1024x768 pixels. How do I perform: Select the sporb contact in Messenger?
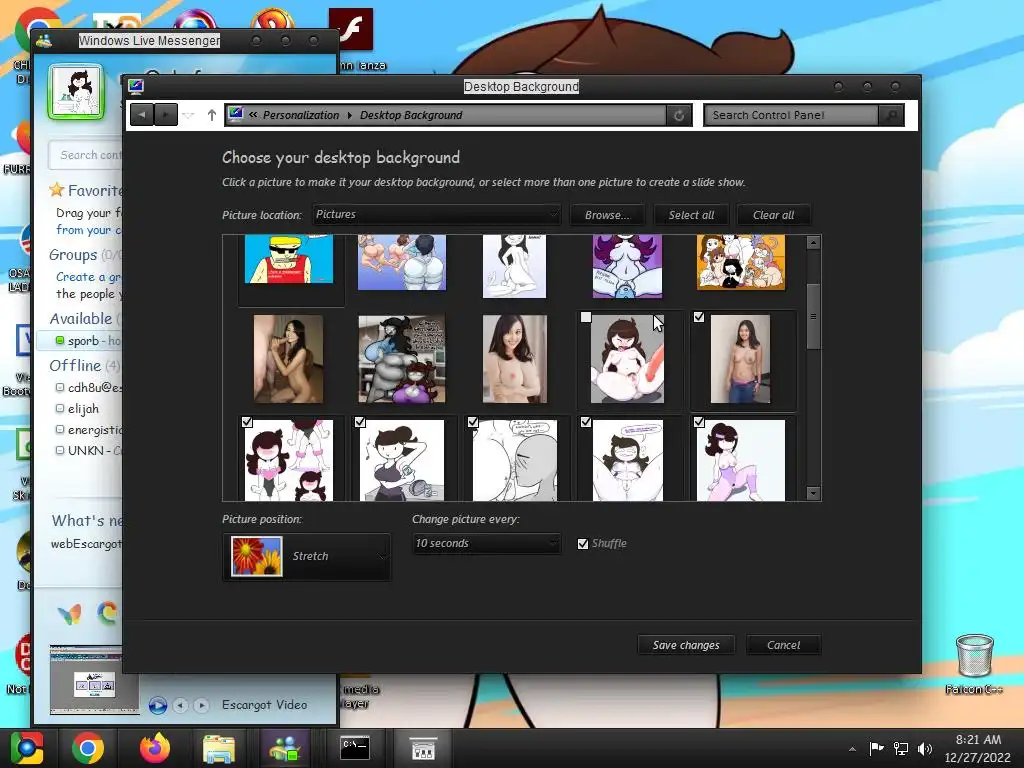point(81,340)
